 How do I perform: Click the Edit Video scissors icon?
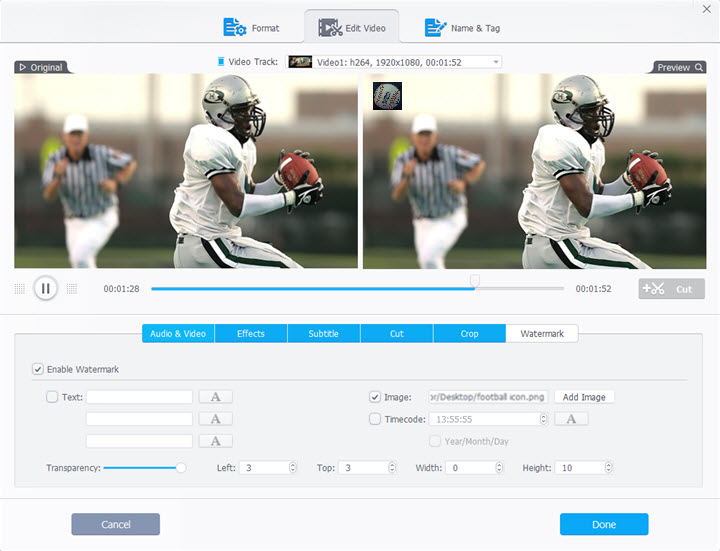pyautogui.click(x=330, y=28)
